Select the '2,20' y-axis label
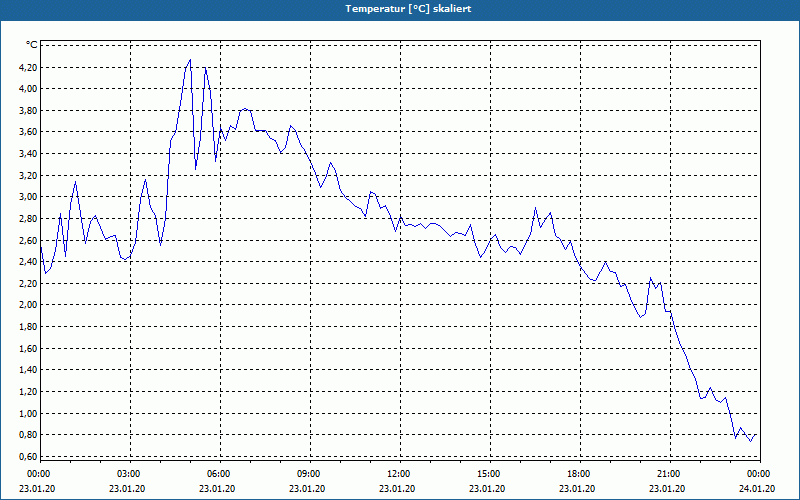The height and width of the screenshot is (500, 800). point(28,283)
